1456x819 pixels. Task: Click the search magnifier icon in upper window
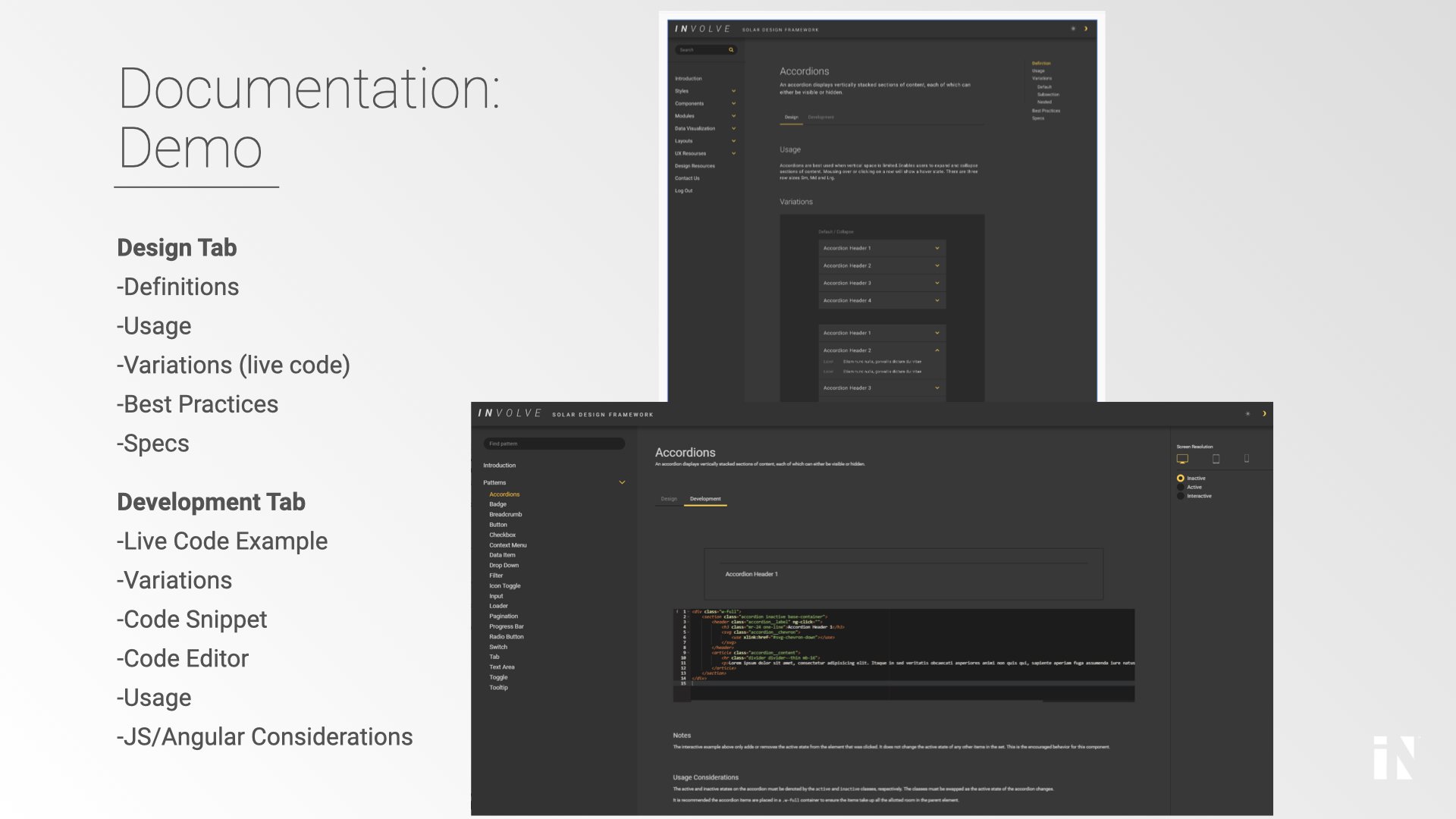click(731, 50)
